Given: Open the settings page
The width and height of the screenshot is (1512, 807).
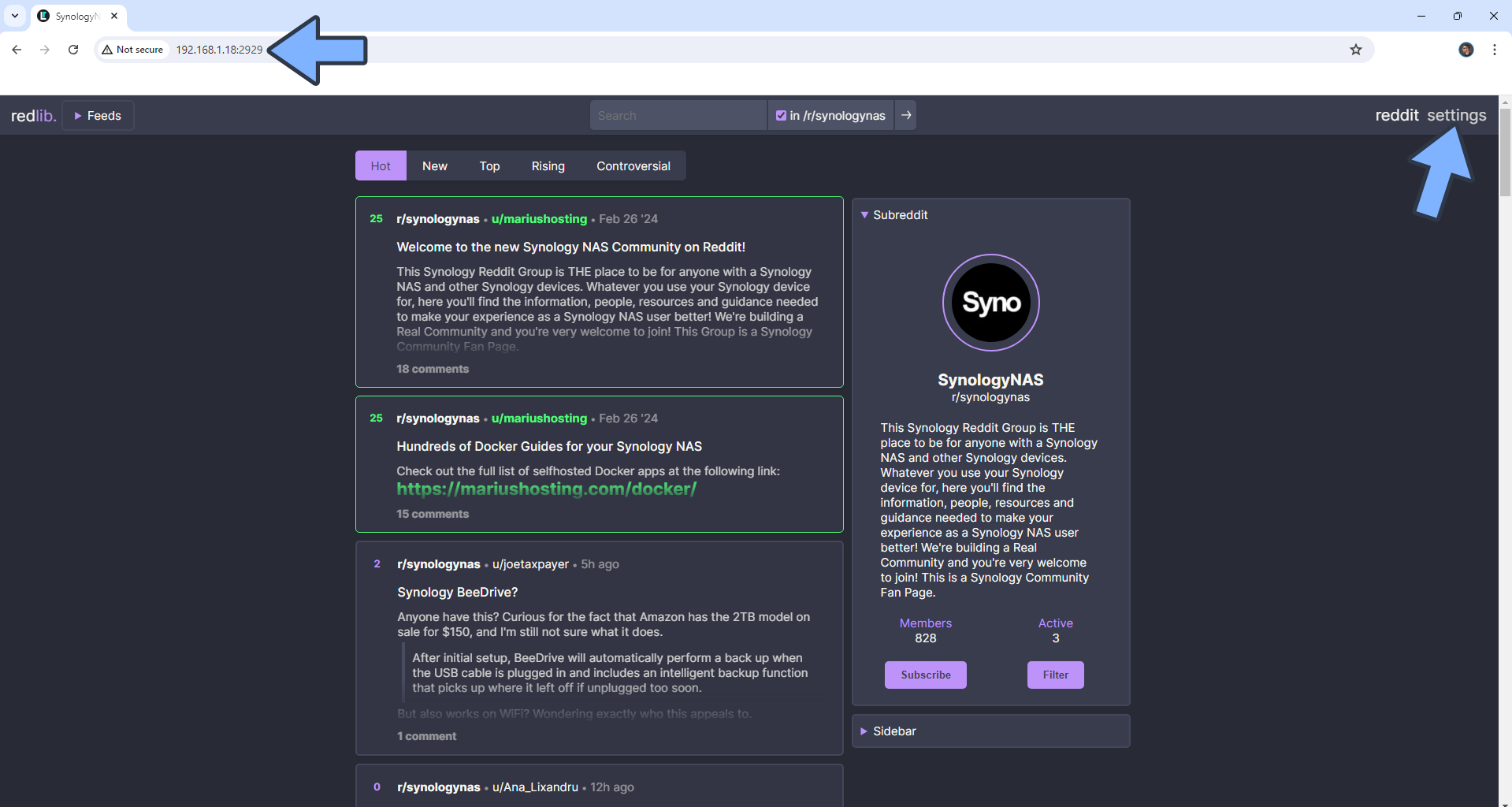Looking at the screenshot, I should [1456, 115].
